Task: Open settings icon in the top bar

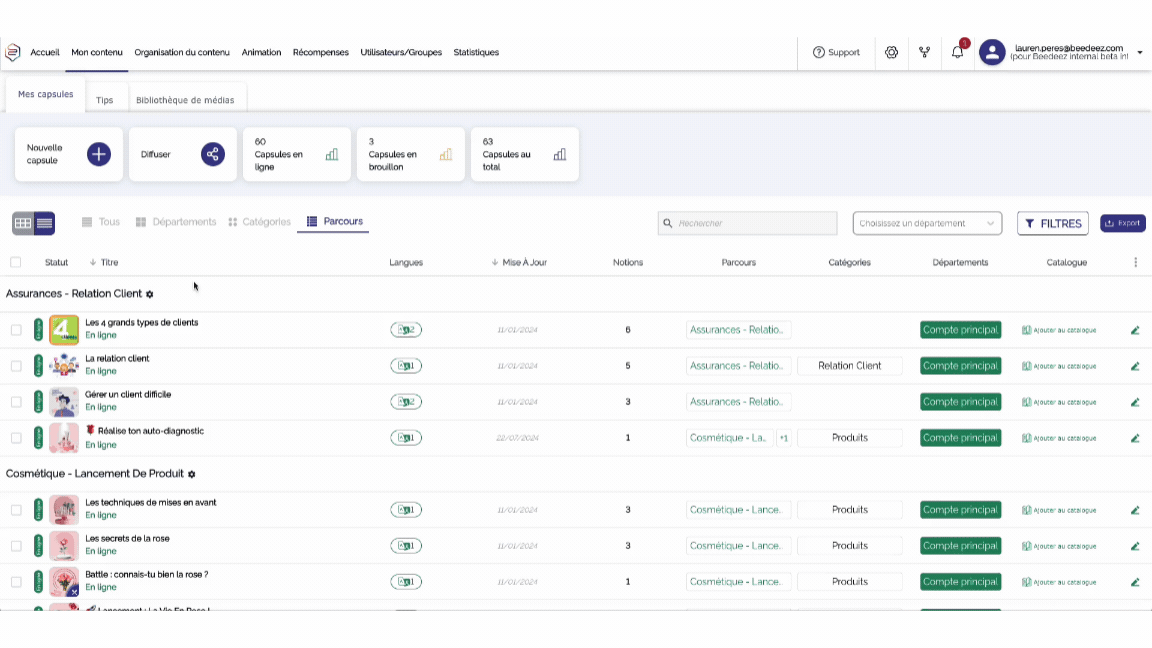Action: point(892,52)
